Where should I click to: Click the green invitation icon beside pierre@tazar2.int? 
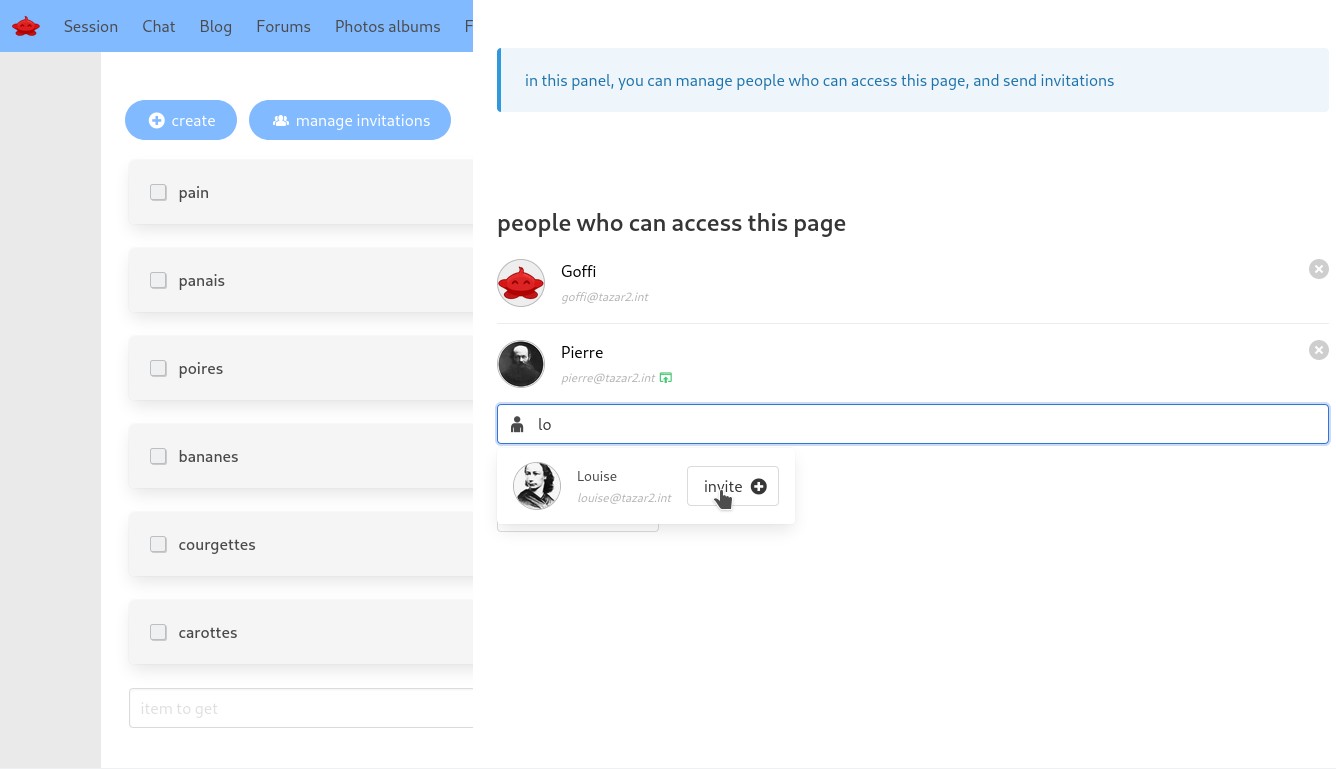point(666,378)
